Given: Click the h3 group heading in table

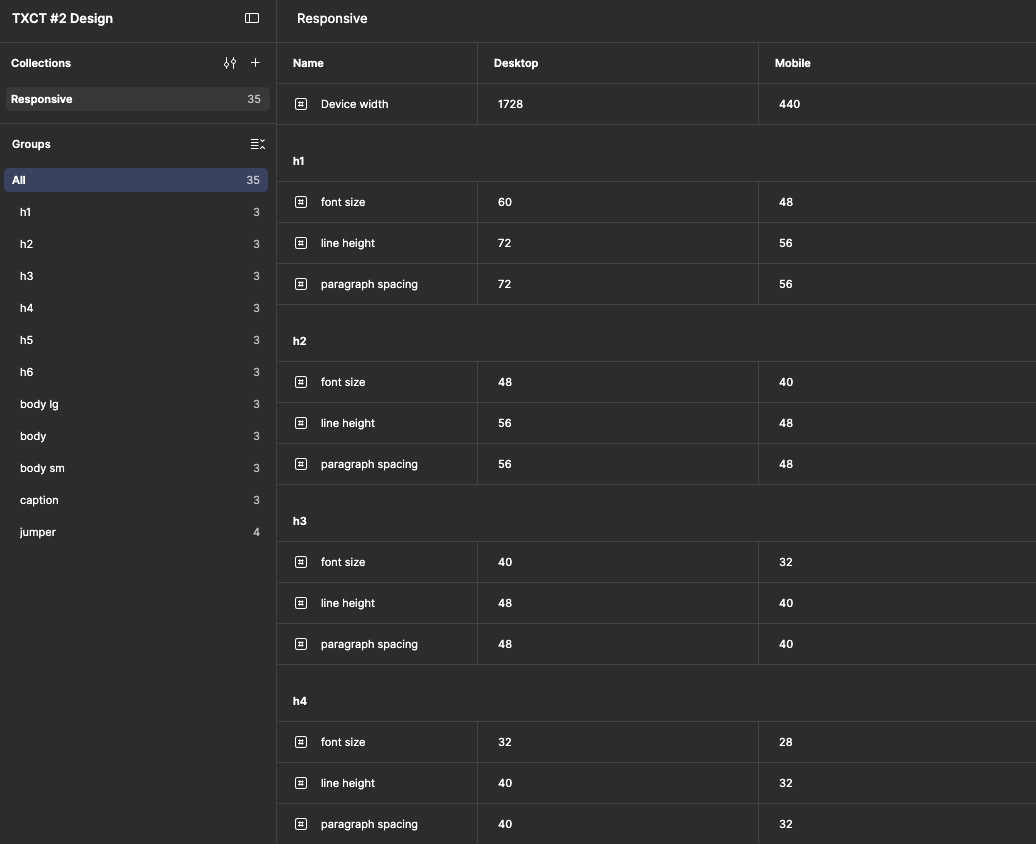Looking at the screenshot, I should 299,521.
